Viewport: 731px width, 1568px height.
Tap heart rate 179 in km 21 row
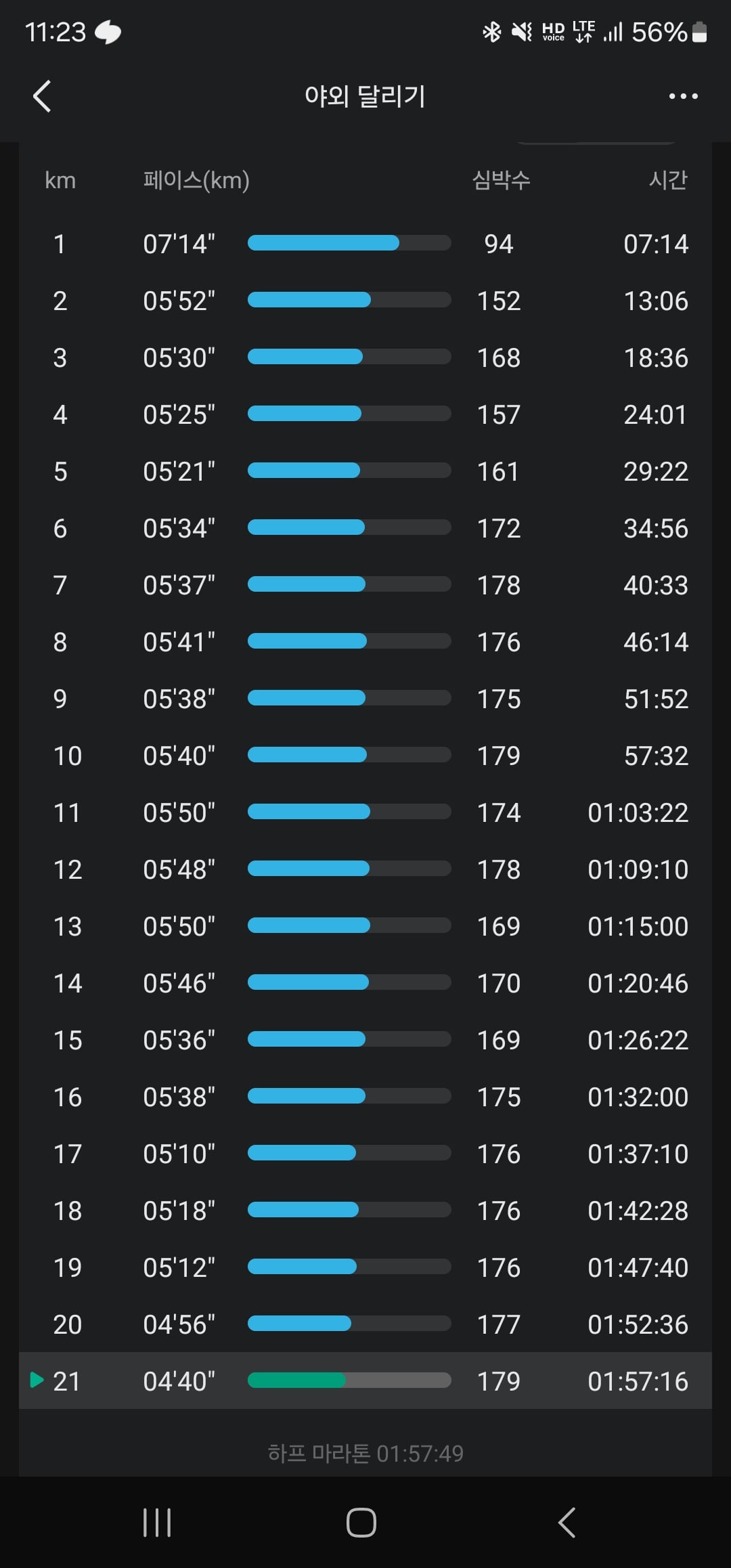499,1381
